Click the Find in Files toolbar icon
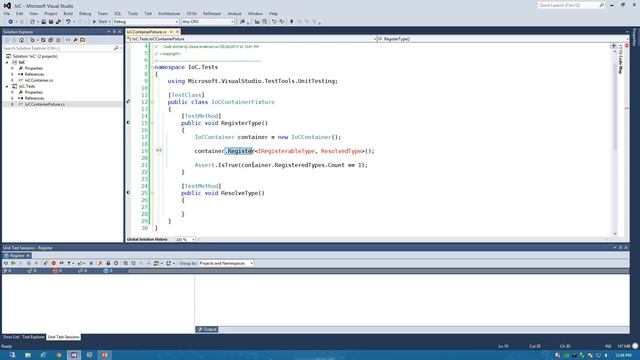640x360 pixels. pos(242,22)
